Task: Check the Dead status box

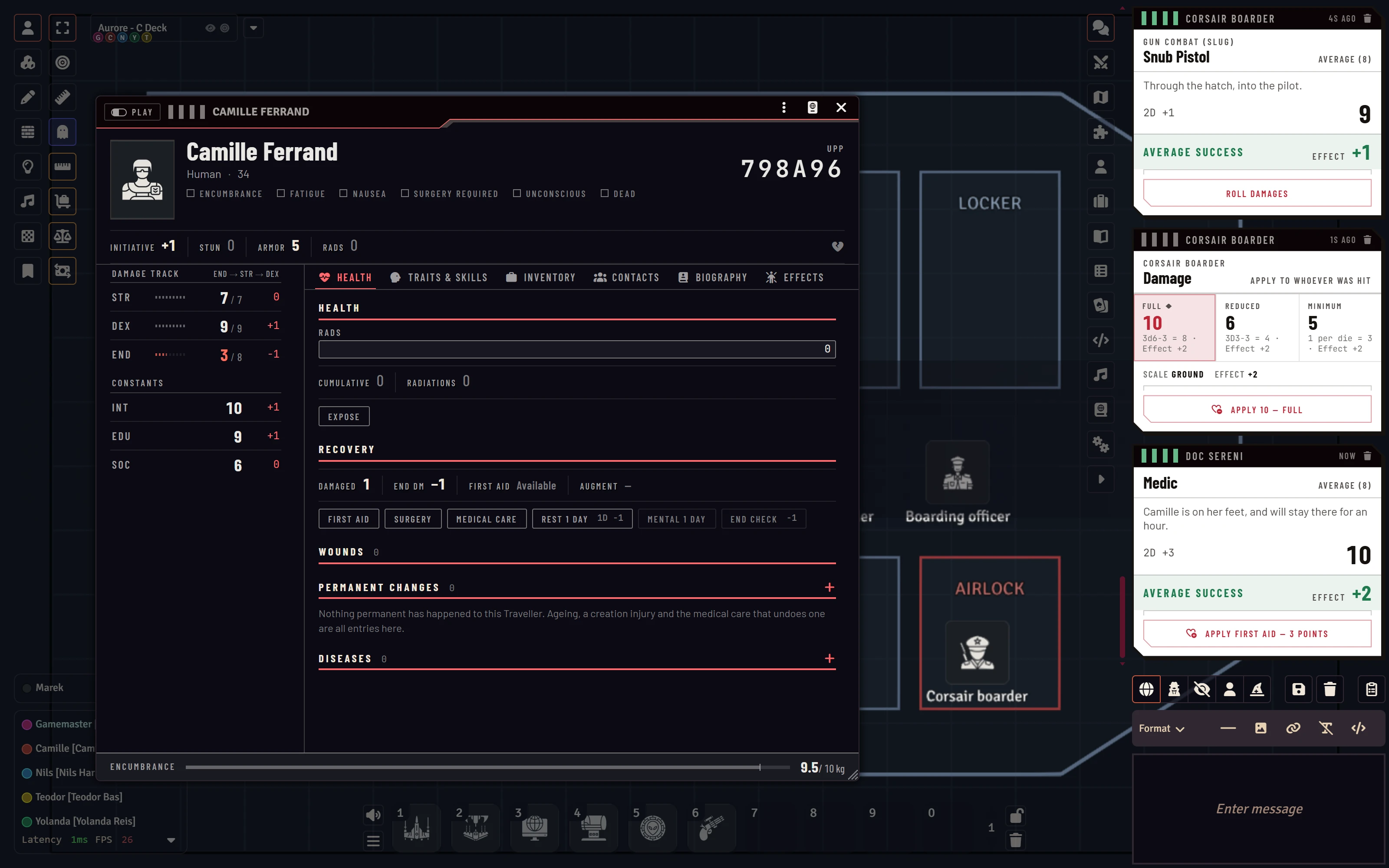Action: [604, 194]
